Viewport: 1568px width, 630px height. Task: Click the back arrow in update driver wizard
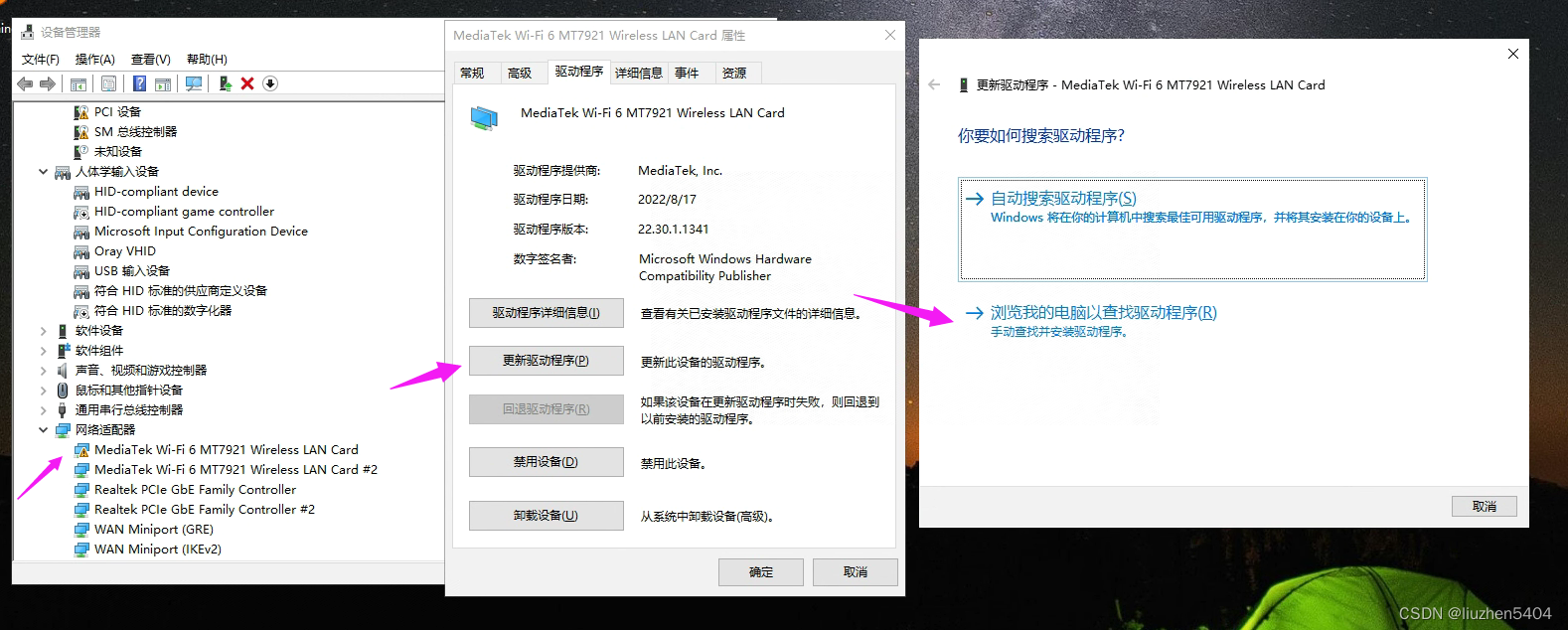(934, 84)
